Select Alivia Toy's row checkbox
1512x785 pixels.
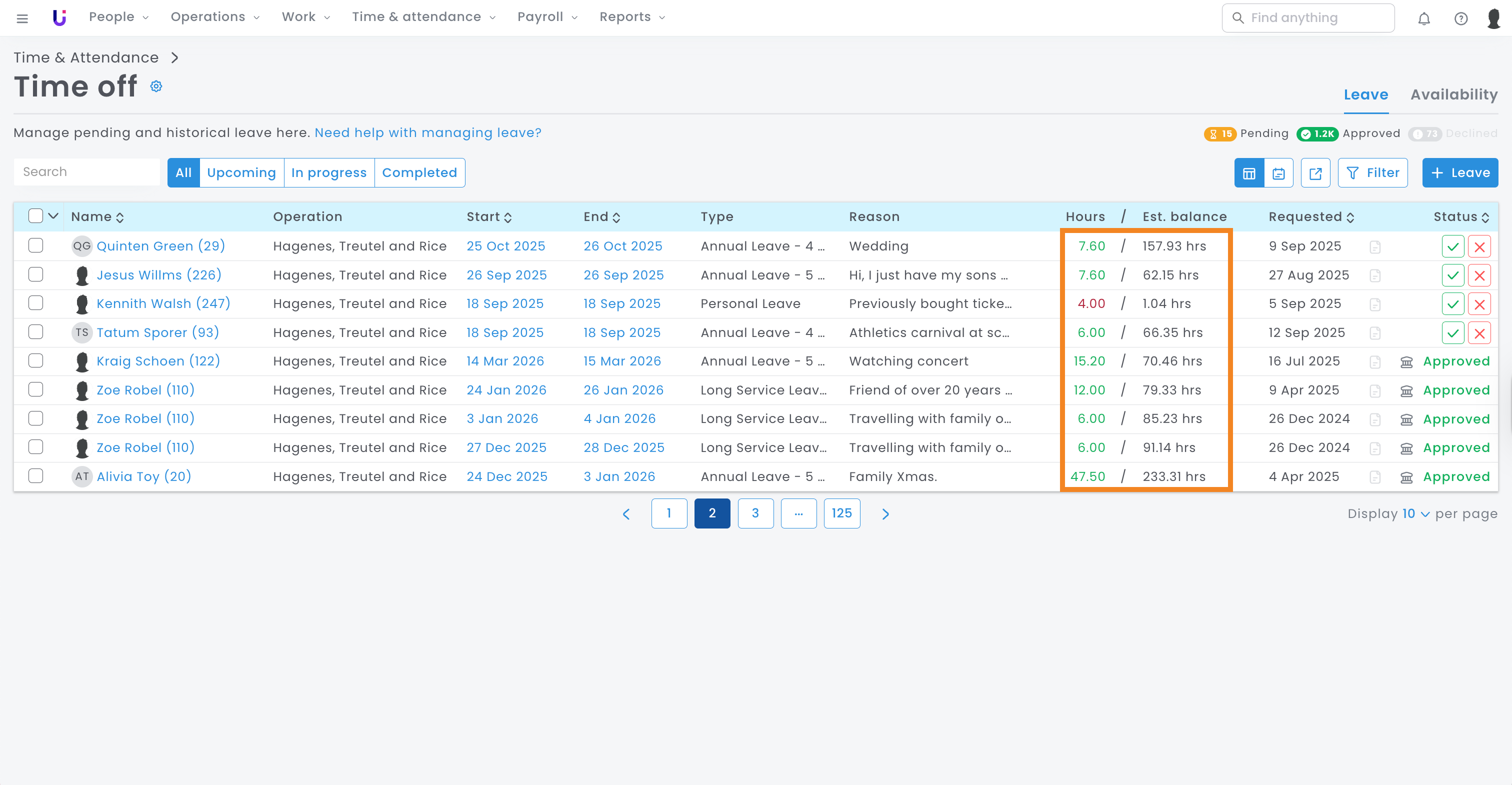pyautogui.click(x=36, y=476)
